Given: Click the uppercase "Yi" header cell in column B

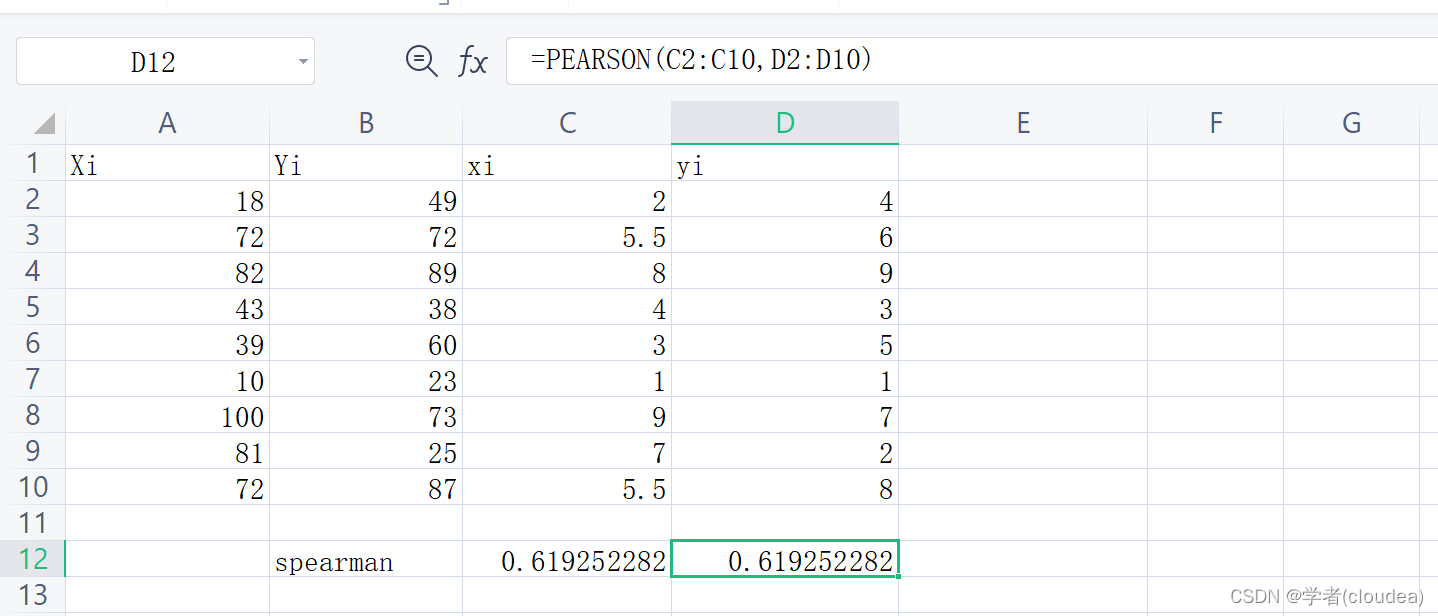Looking at the screenshot, I should click(x=366, y=163).
